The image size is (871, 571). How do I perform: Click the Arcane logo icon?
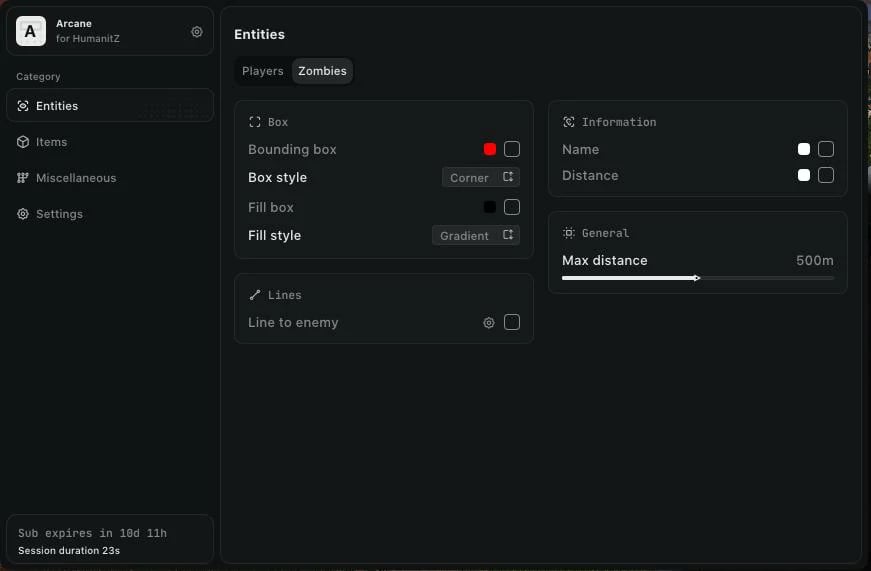(x=30, y=31)
